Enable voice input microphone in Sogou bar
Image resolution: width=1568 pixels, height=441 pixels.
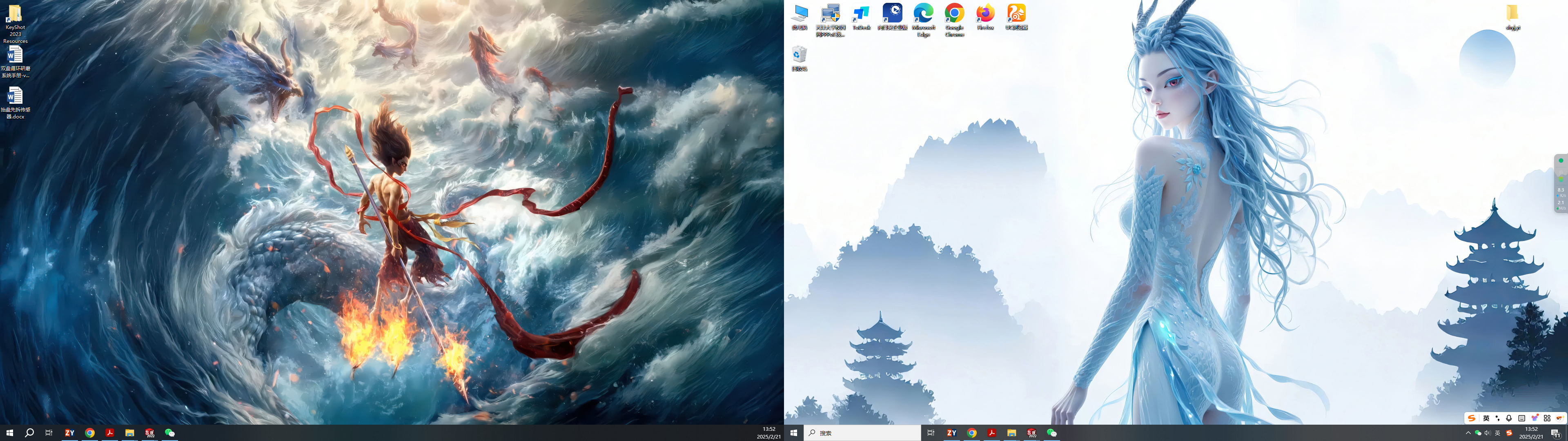1509,418
